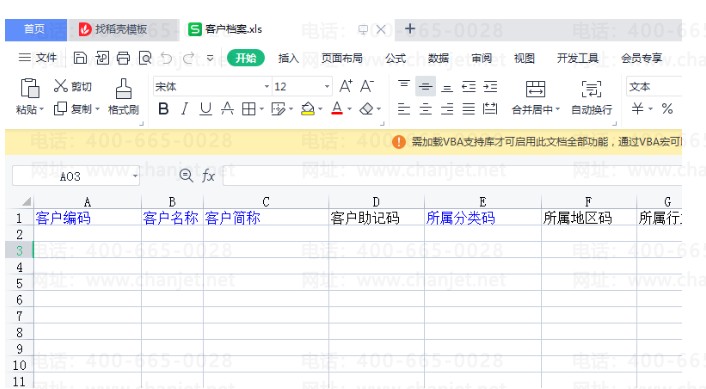The height and width of the screenshot is (389, 706).
Task: Click the Merge and Center icon
Action: pyautogui.click(x=535, y=89)
